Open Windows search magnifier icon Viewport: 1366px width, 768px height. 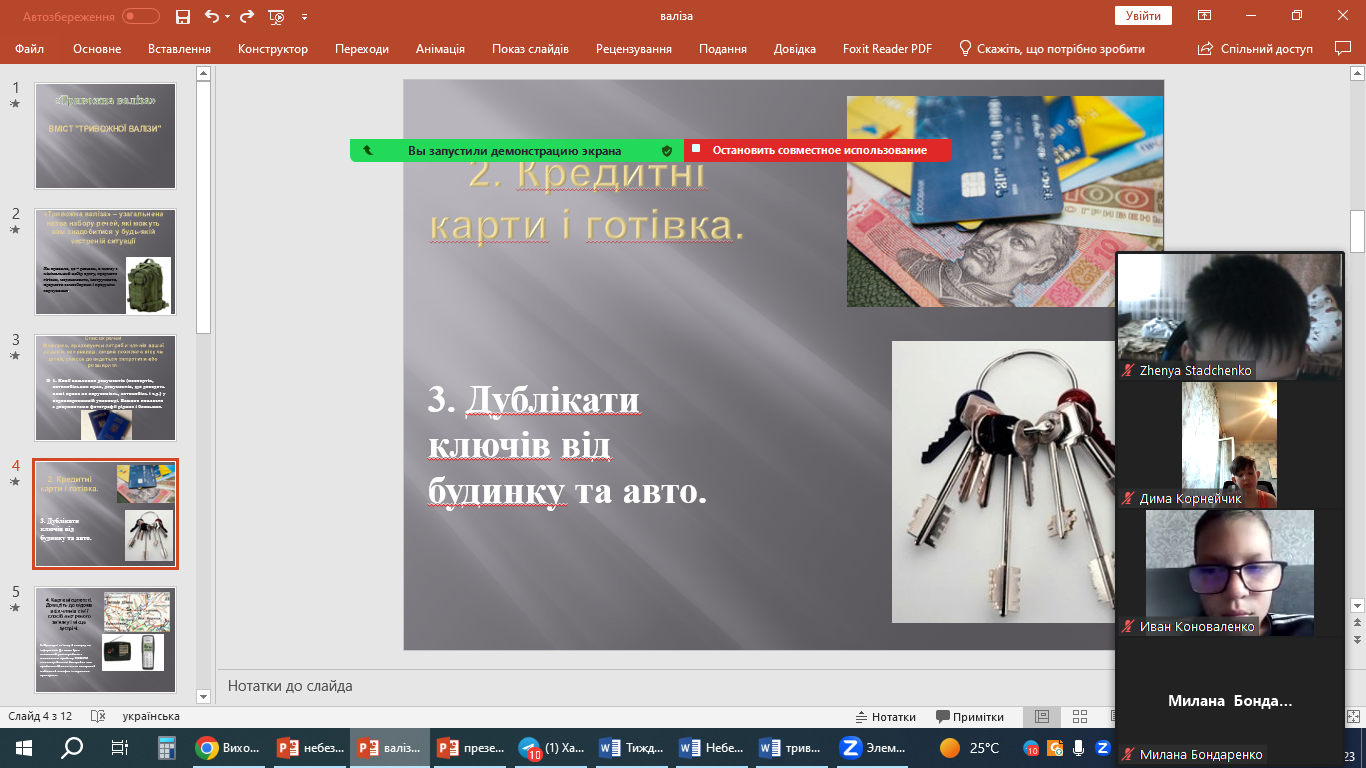72,748
